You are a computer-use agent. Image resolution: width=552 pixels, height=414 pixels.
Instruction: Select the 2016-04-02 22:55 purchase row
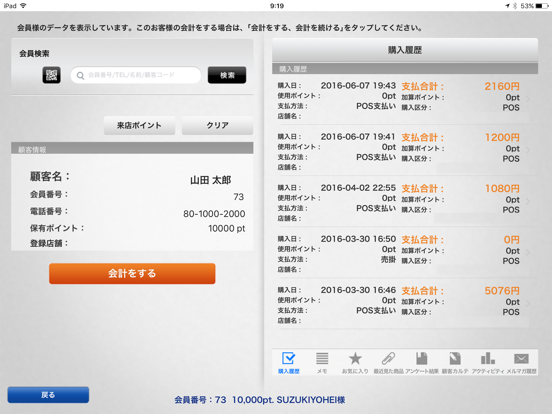pos(403,202)
